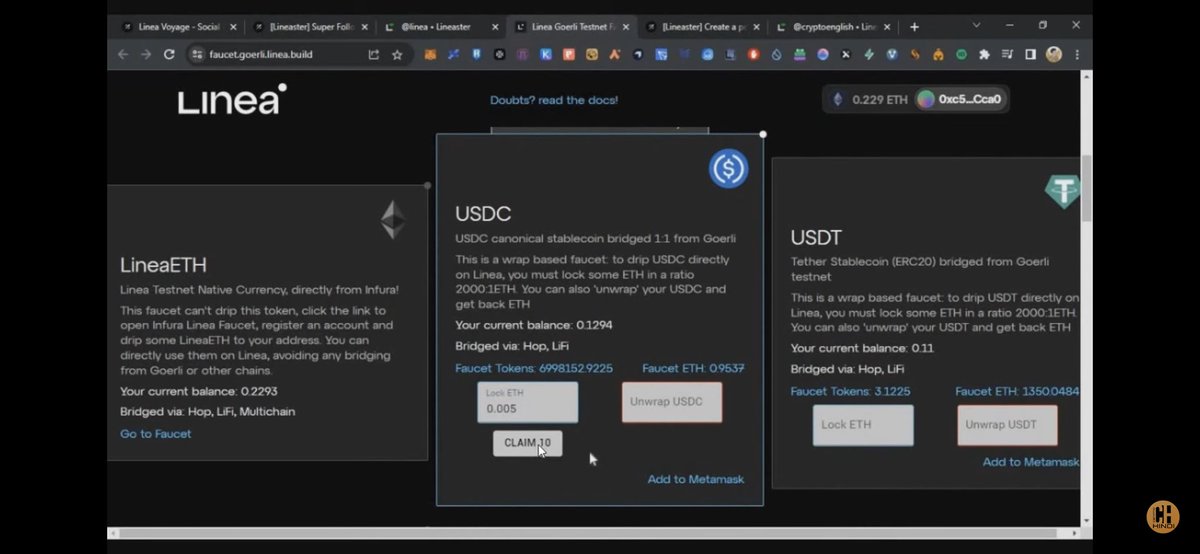Click the Faucet ETH: 1350.0484 text
This screenshot has width=1200, height=554.
(x=1017, y=391)
